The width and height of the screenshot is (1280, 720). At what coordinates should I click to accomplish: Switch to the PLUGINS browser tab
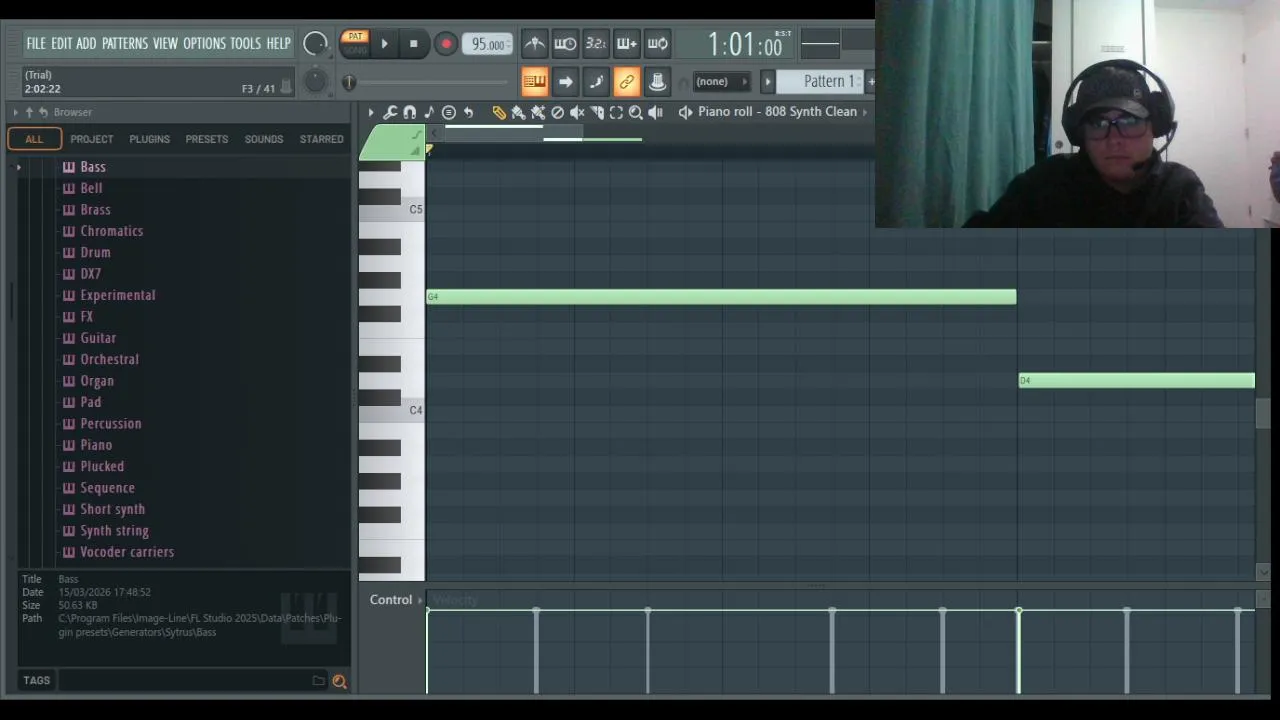coord(149,139)
